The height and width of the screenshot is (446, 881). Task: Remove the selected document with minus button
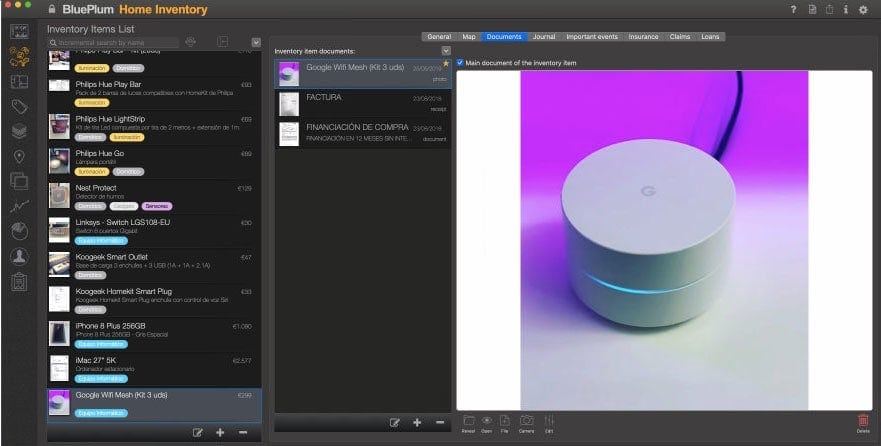point(440,423)
